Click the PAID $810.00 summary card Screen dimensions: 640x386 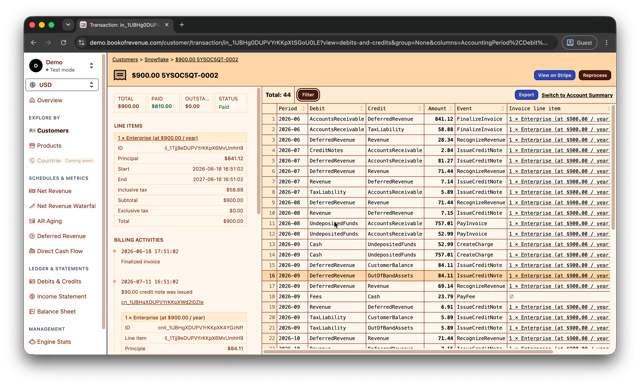[x=163, y=103]
